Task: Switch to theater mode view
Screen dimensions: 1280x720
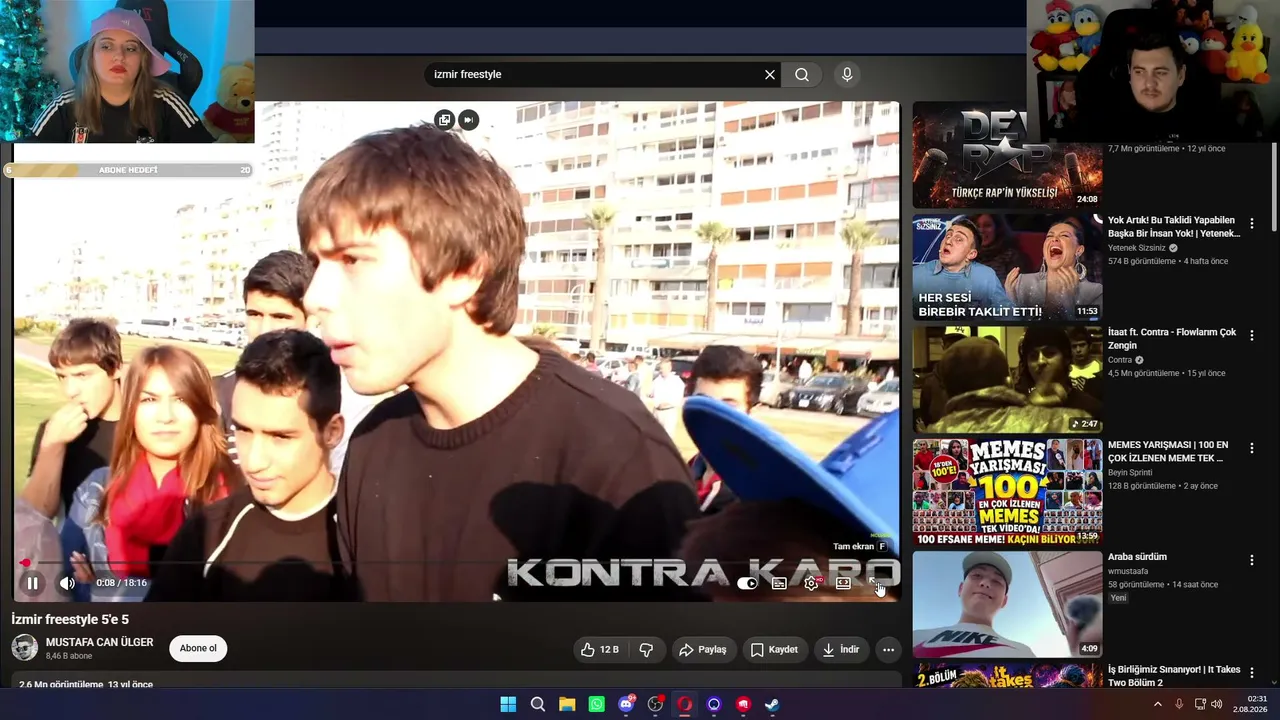Action: [x=843, y=583]
